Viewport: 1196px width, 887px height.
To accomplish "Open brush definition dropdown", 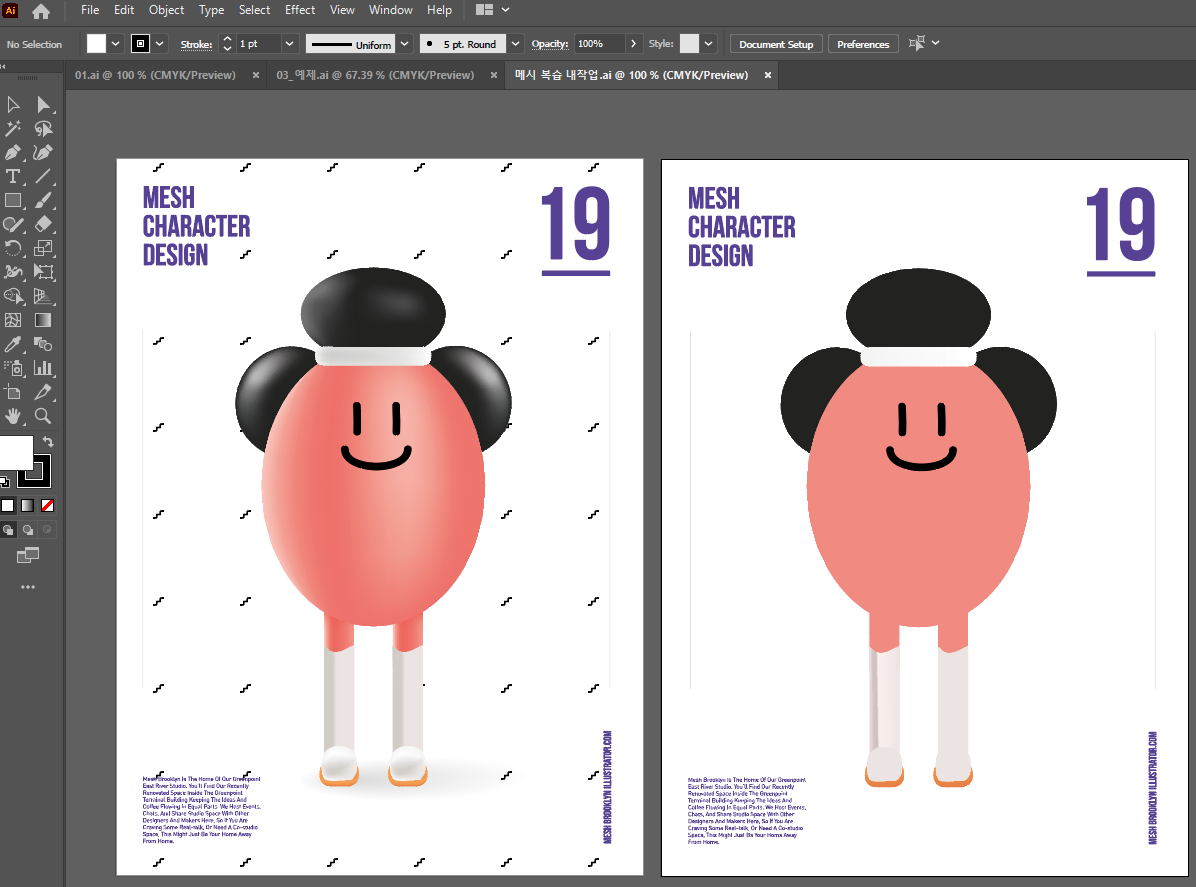I will coord(516,43).
